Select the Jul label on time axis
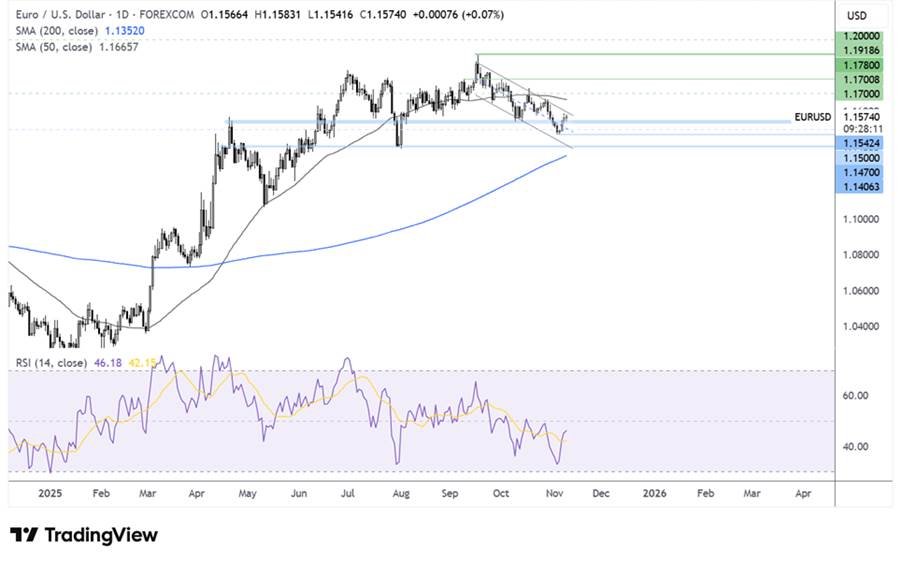Screen dimensions: 902x563 (348, 494)
